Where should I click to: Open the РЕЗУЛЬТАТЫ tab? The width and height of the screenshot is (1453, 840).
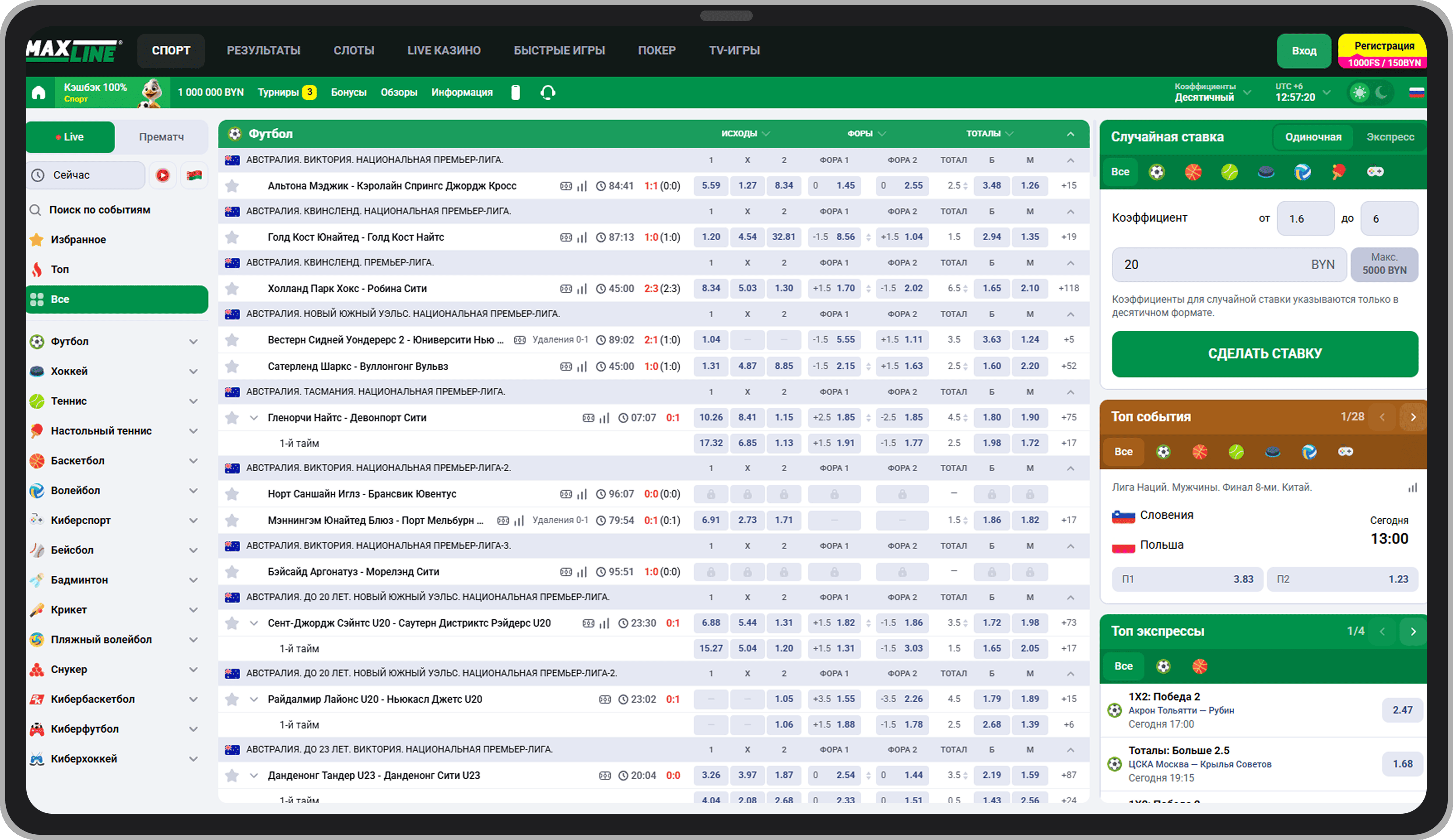[x=263, y=51]
